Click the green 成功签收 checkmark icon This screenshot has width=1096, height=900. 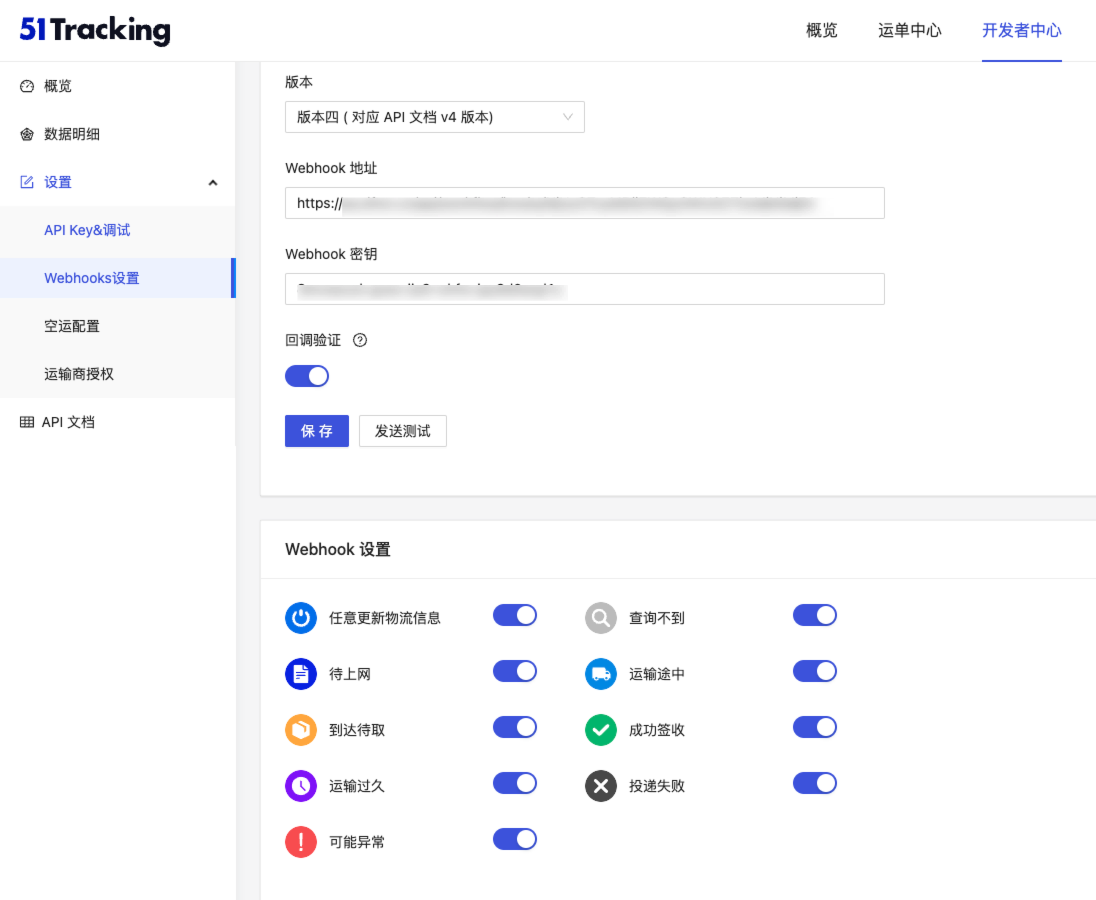pos(601,730)
